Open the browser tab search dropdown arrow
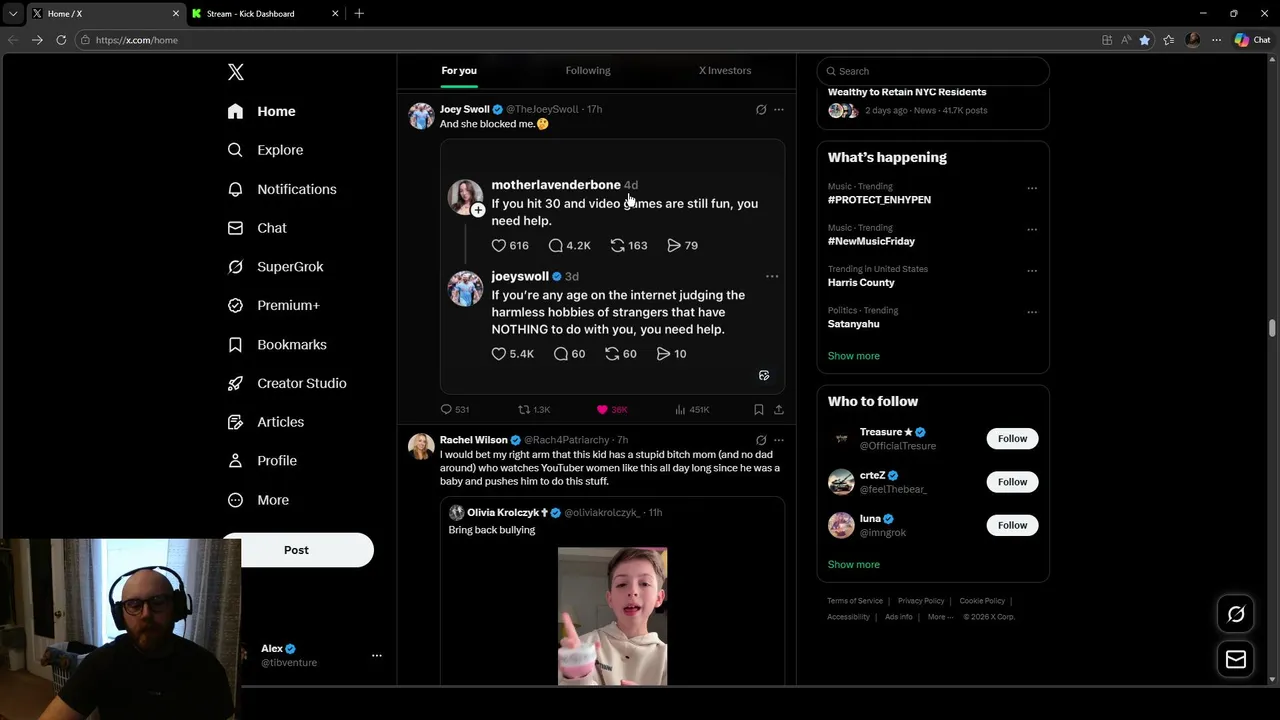 (x=13, y=14)
